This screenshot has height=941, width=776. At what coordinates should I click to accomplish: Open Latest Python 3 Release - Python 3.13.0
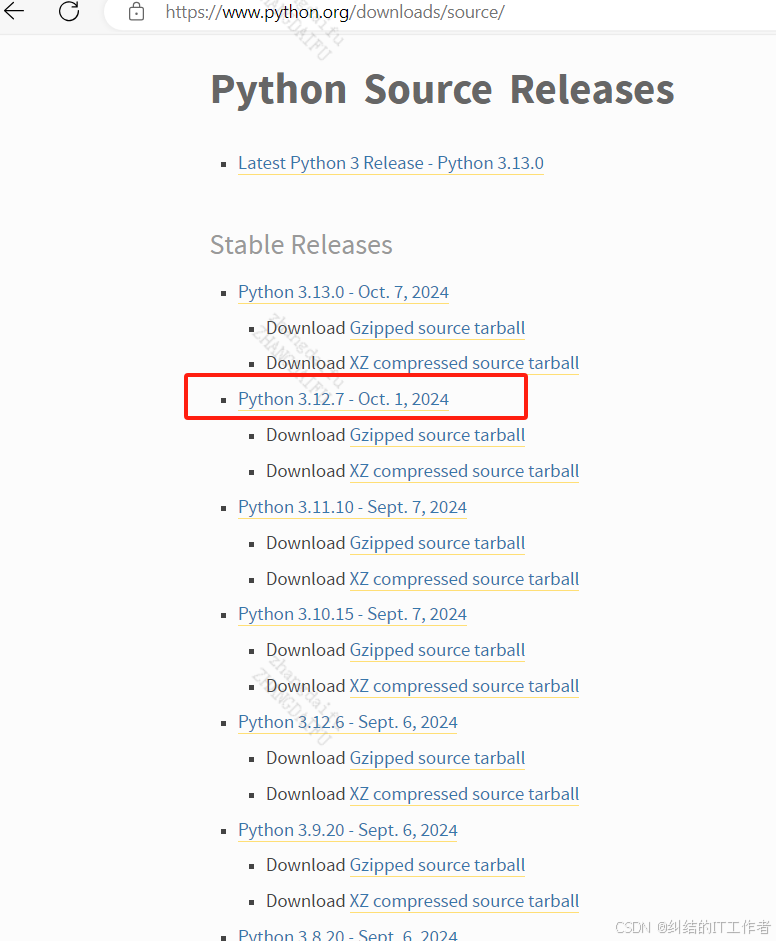click(x=390, y=163)
